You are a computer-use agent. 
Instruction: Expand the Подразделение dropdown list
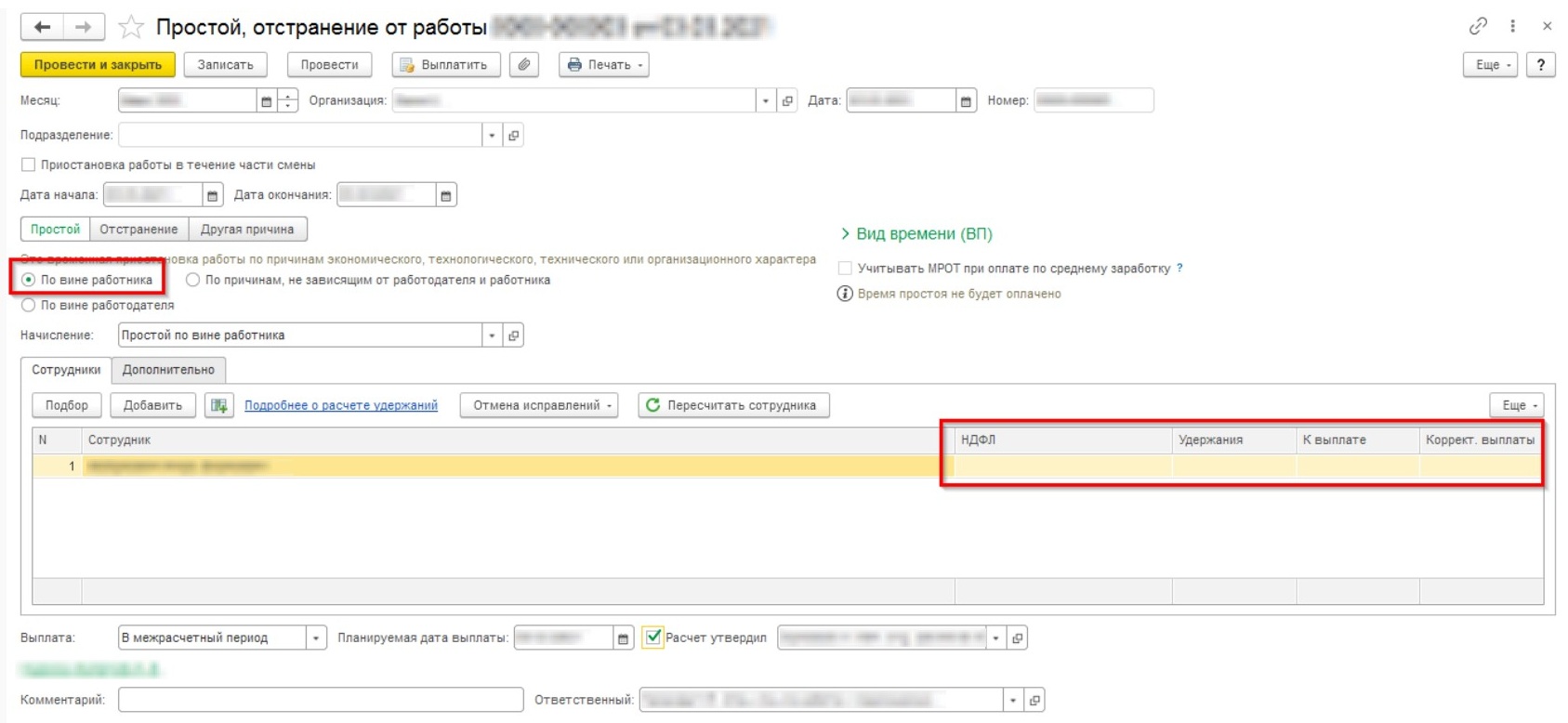[492, 136]
